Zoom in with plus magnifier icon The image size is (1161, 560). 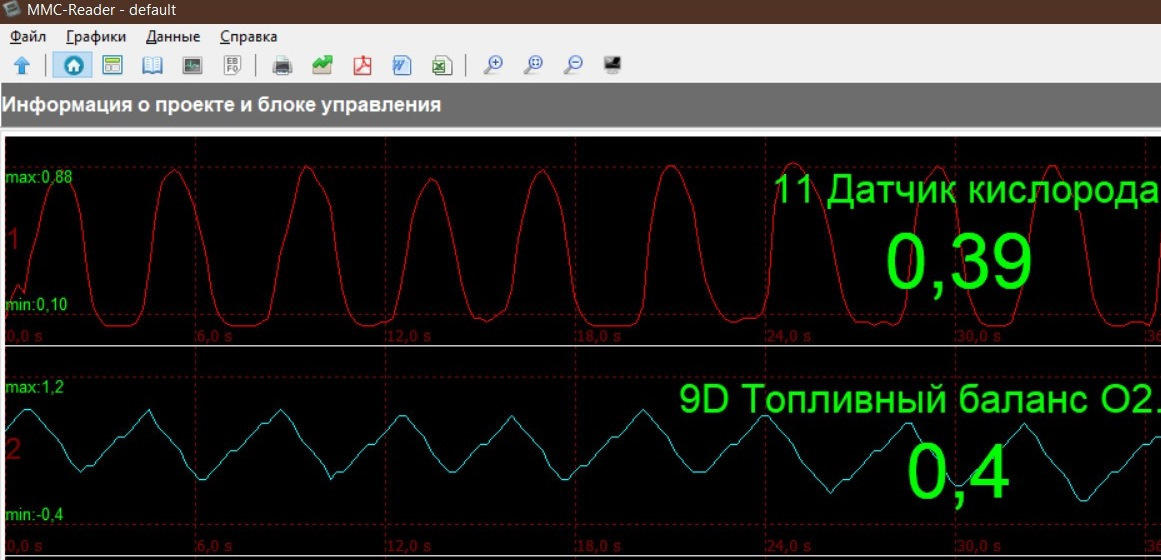(x=492, y=65)
